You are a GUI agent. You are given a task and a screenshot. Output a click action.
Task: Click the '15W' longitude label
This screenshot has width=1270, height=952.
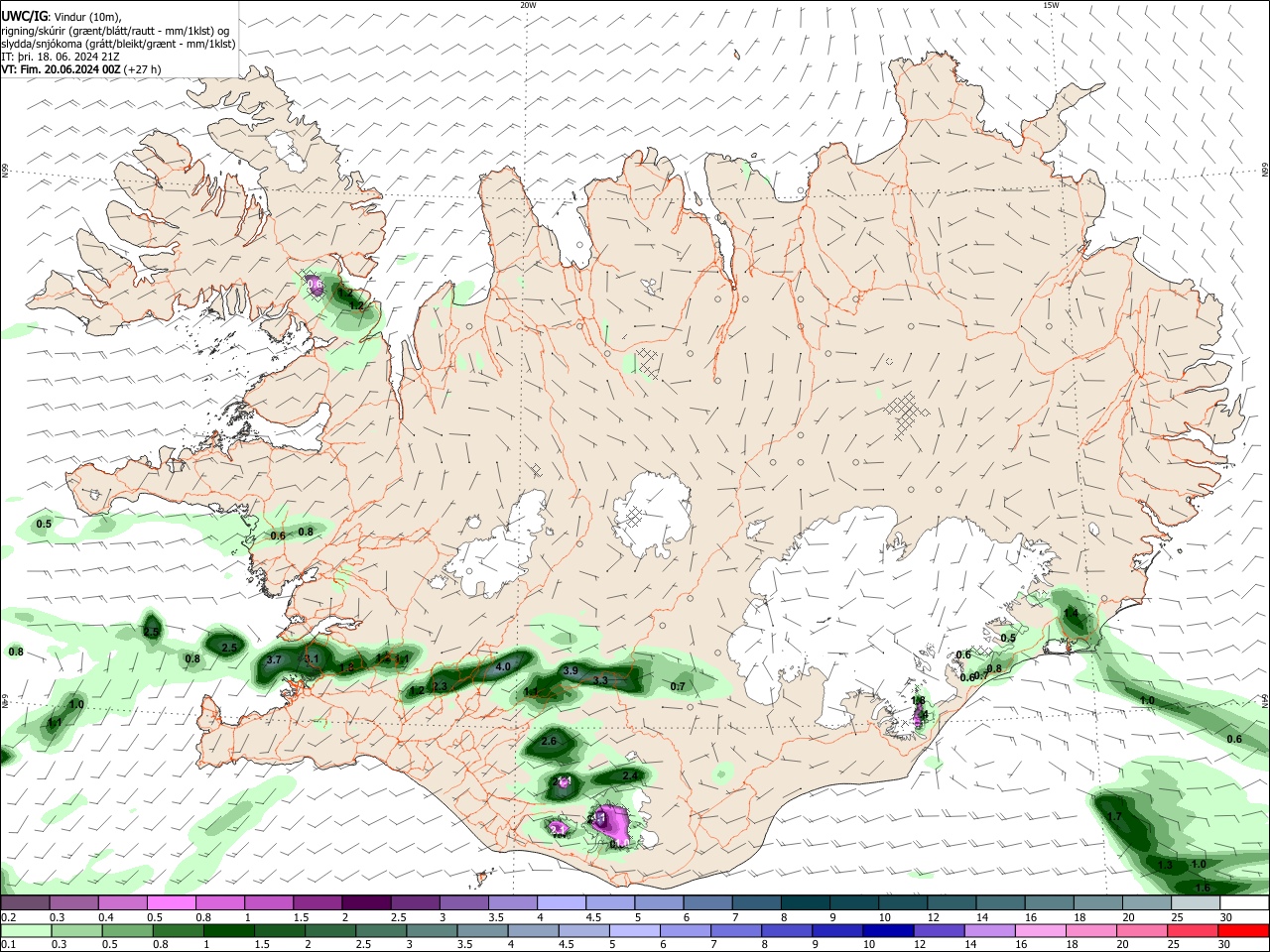pyautogui.click(x=1051, y=5)
